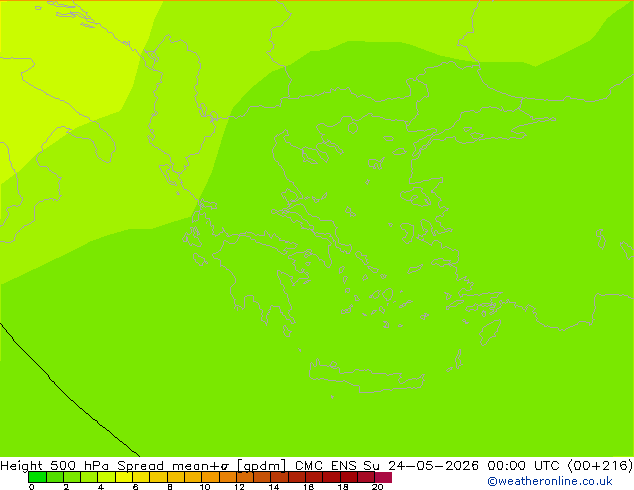Screen dimensions: 634x490
Task: Click the dark red legend swatch above 18
Action: pyautogui.click(x=349, y=477)
